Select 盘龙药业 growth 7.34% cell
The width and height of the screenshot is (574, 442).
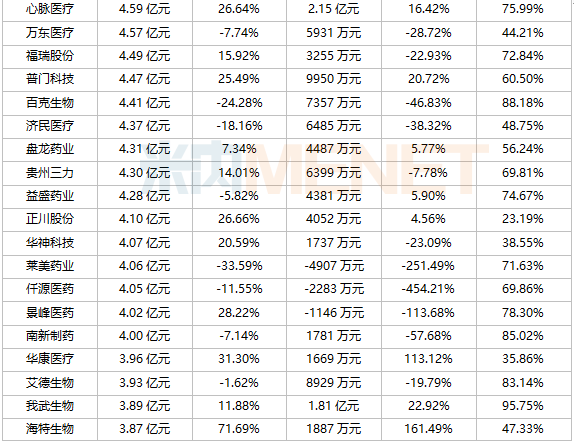(239, 149)
